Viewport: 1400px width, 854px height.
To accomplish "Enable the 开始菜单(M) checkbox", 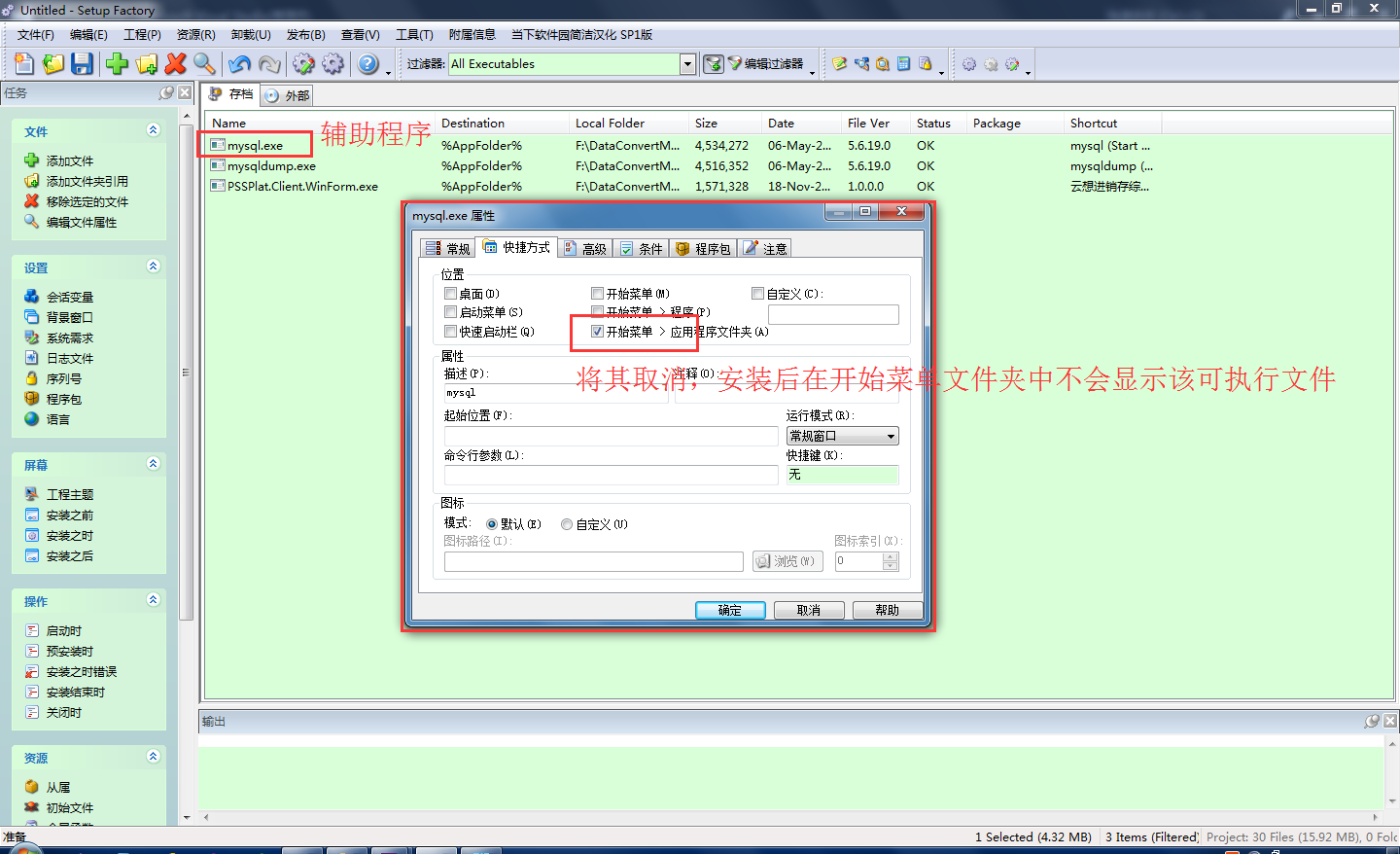I will (598, 293).
